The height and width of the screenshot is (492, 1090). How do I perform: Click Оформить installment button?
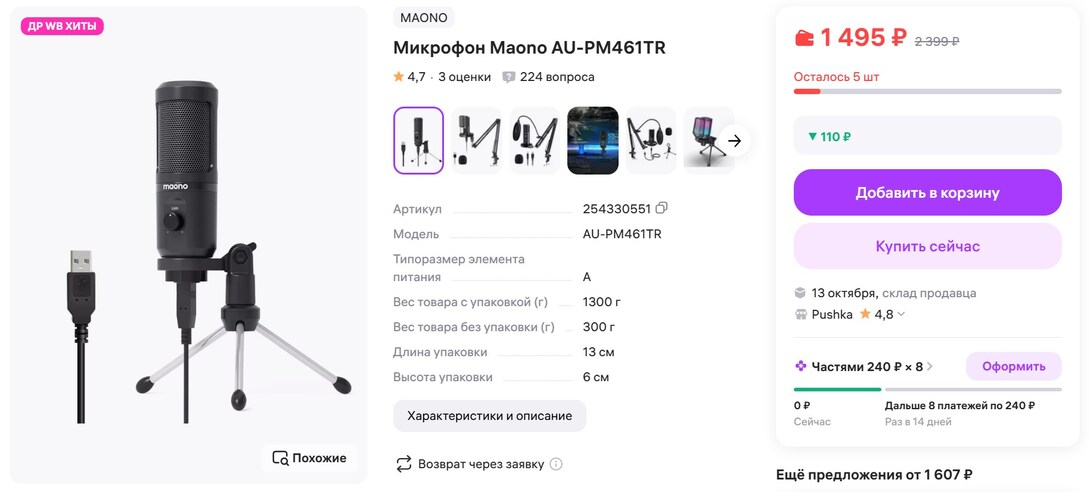click(x=1013, y=366)
